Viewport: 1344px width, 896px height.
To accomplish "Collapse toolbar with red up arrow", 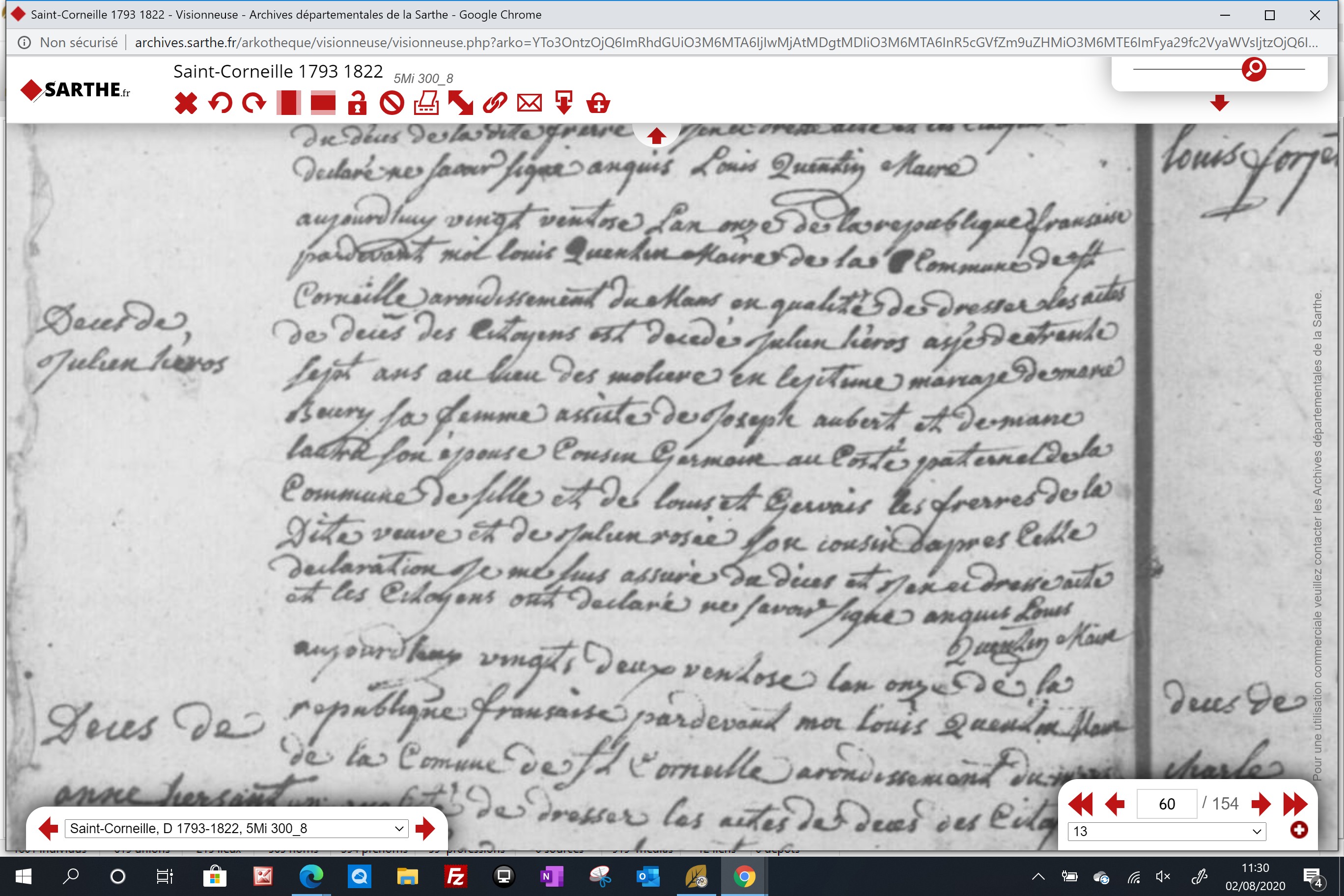I will pos(656,136).
